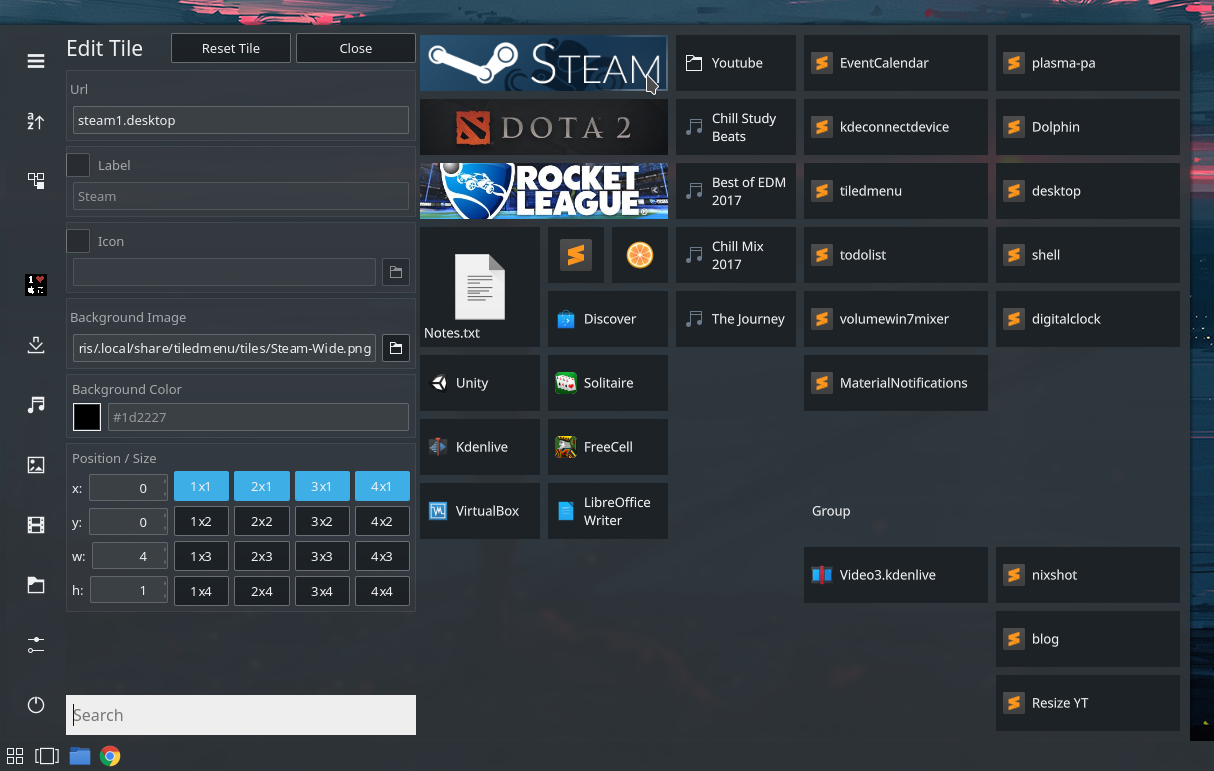Image resolution: width=1214 pixels, height=771 pixels.
Task: Switch to alphabetical sort view
Action: (36, 121)
